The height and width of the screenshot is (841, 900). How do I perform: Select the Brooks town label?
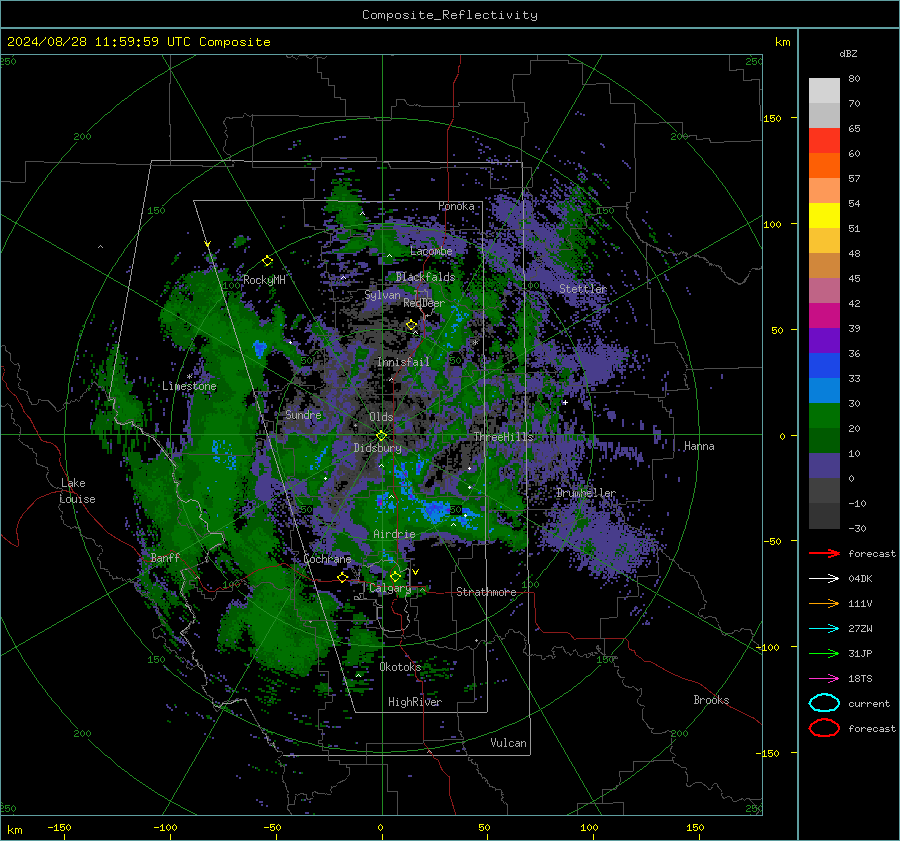[711, 700]
